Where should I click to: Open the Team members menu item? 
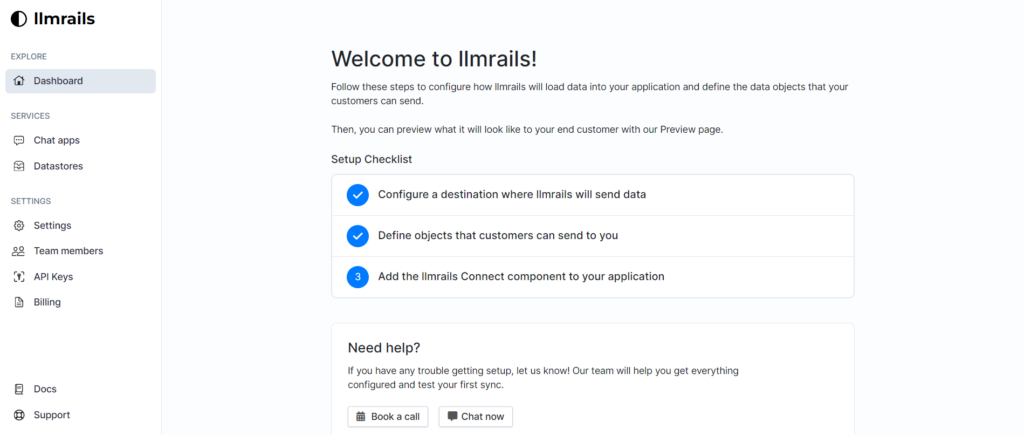(80, 251)
